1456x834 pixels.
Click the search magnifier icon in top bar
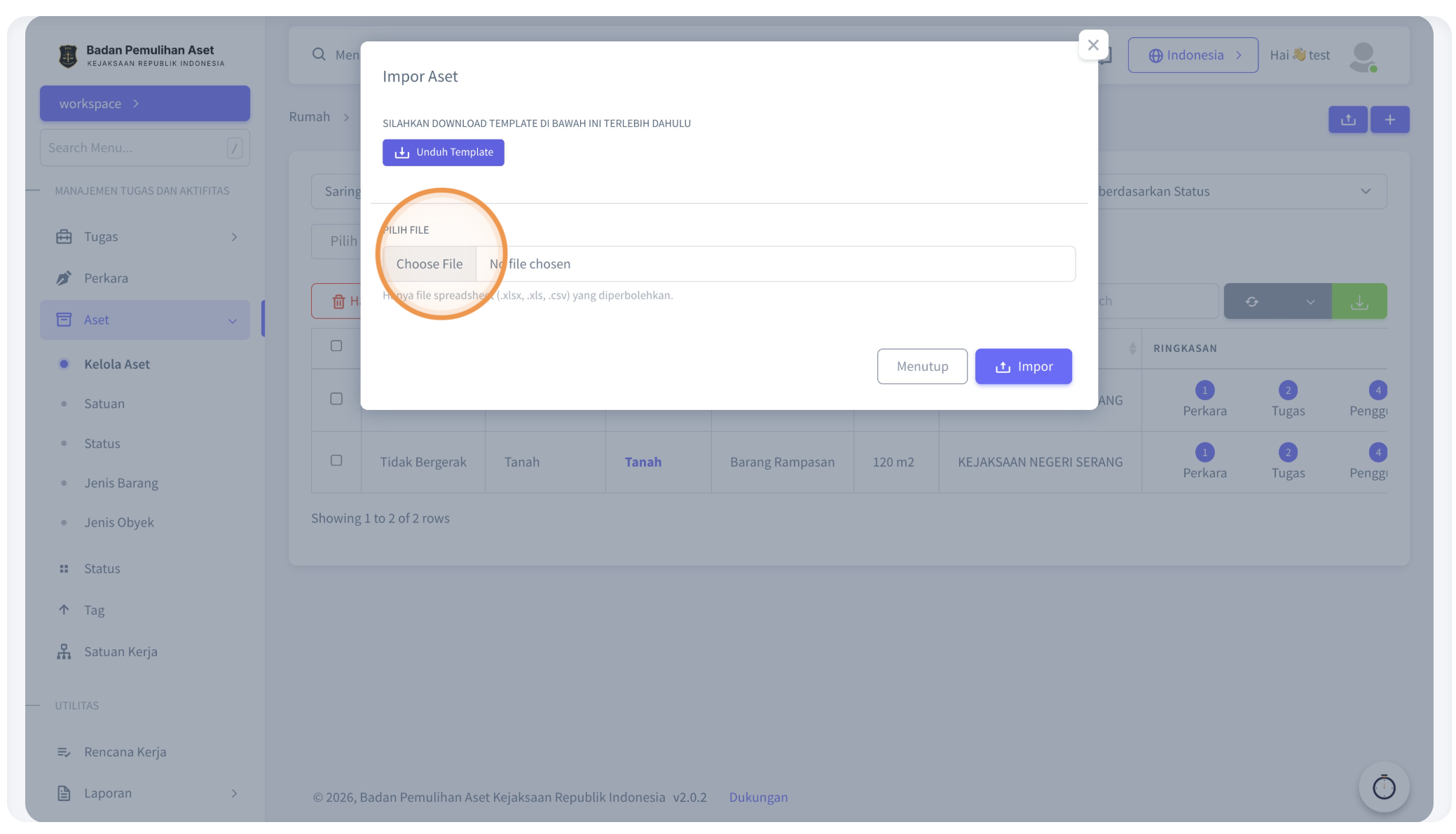(x=319, y=55)
